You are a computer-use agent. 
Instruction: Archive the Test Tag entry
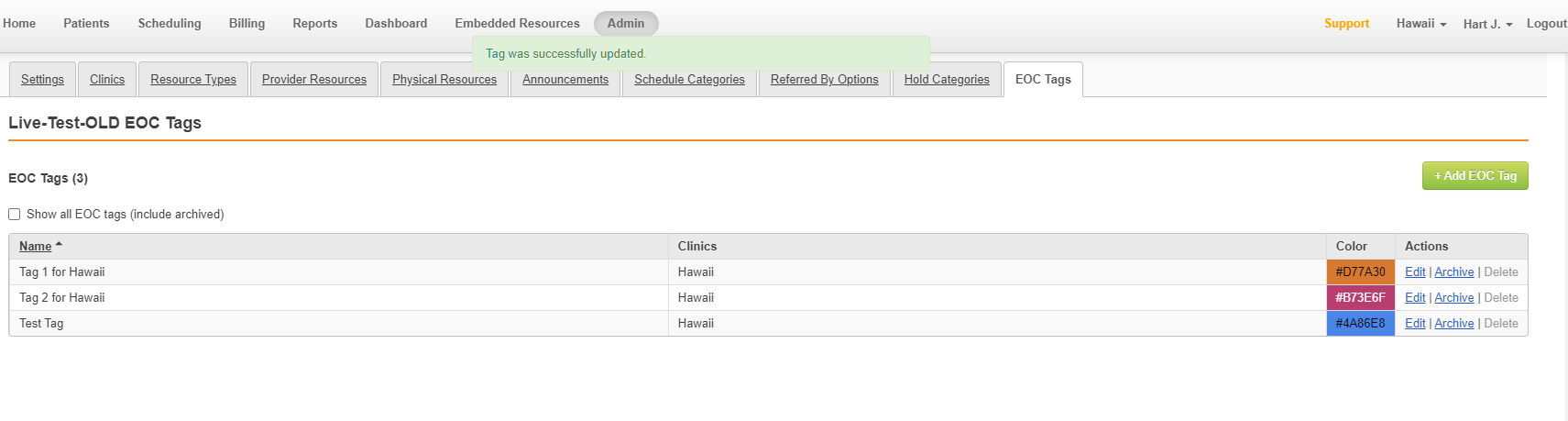click(x=1453, y=324)
